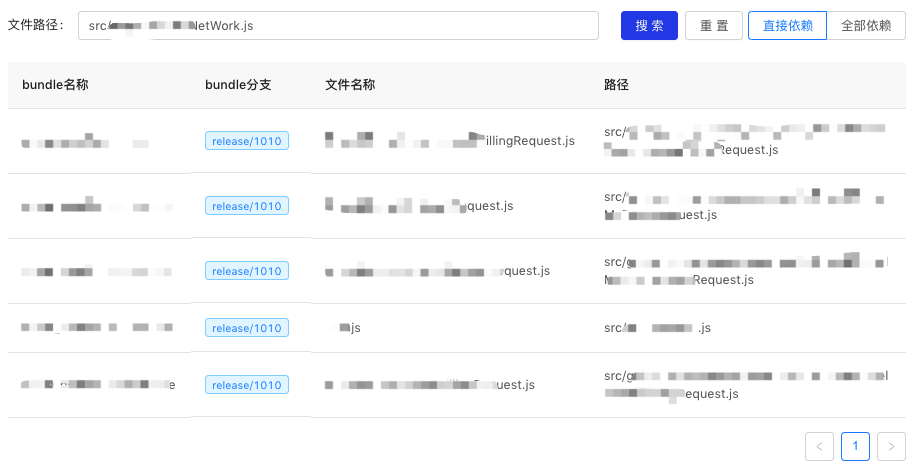
Task: Click the release/1010 tag in third row
Action: (247, 271)
